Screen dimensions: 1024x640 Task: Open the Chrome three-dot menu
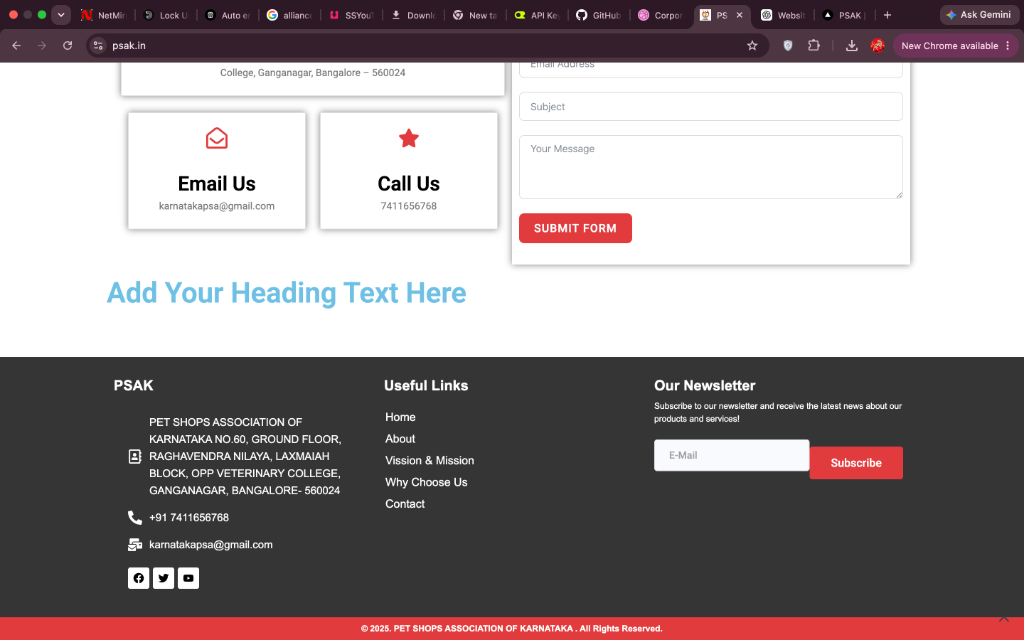1008,46
